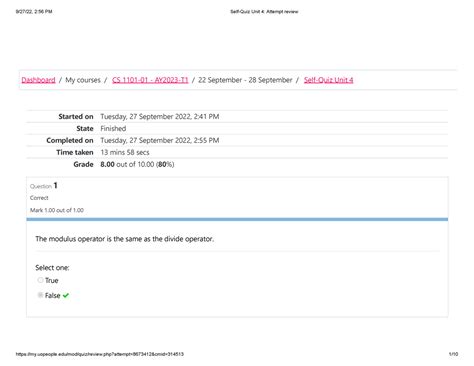Click the Mark 1.00 out of 1.00 text

point(57,210)
